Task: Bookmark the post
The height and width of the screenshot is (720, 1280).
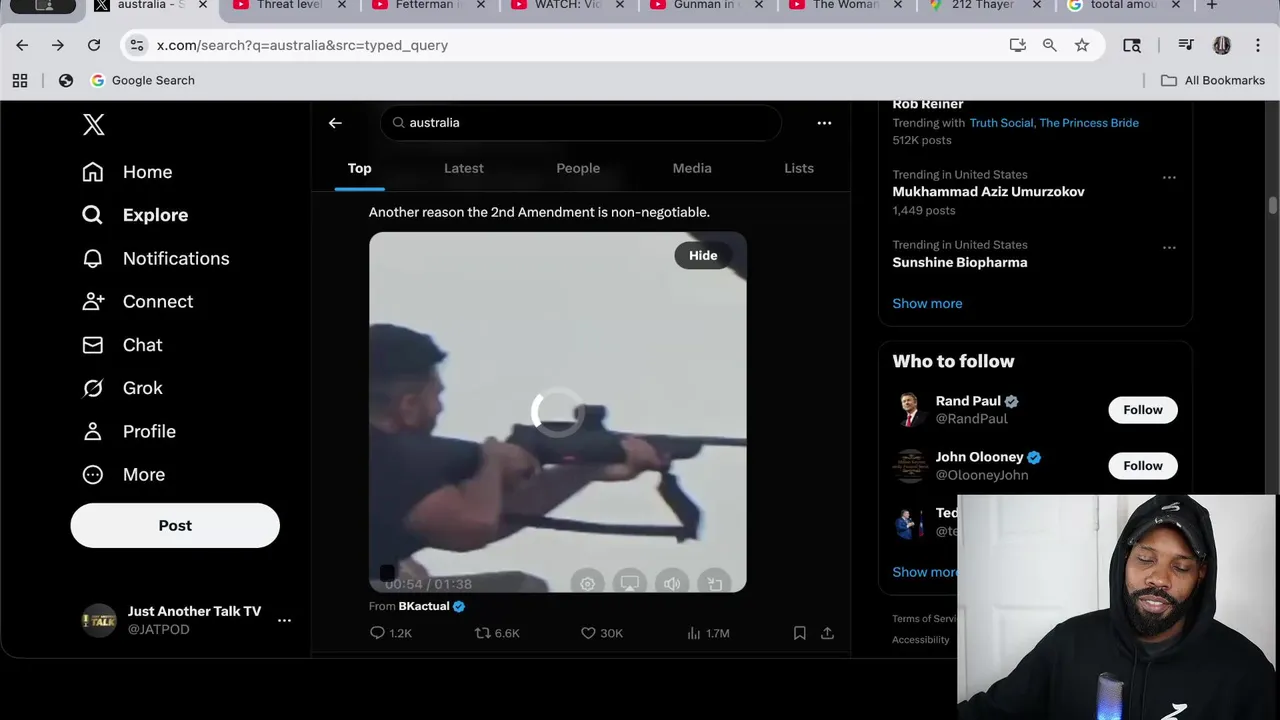Action: [x=800, y=633]
